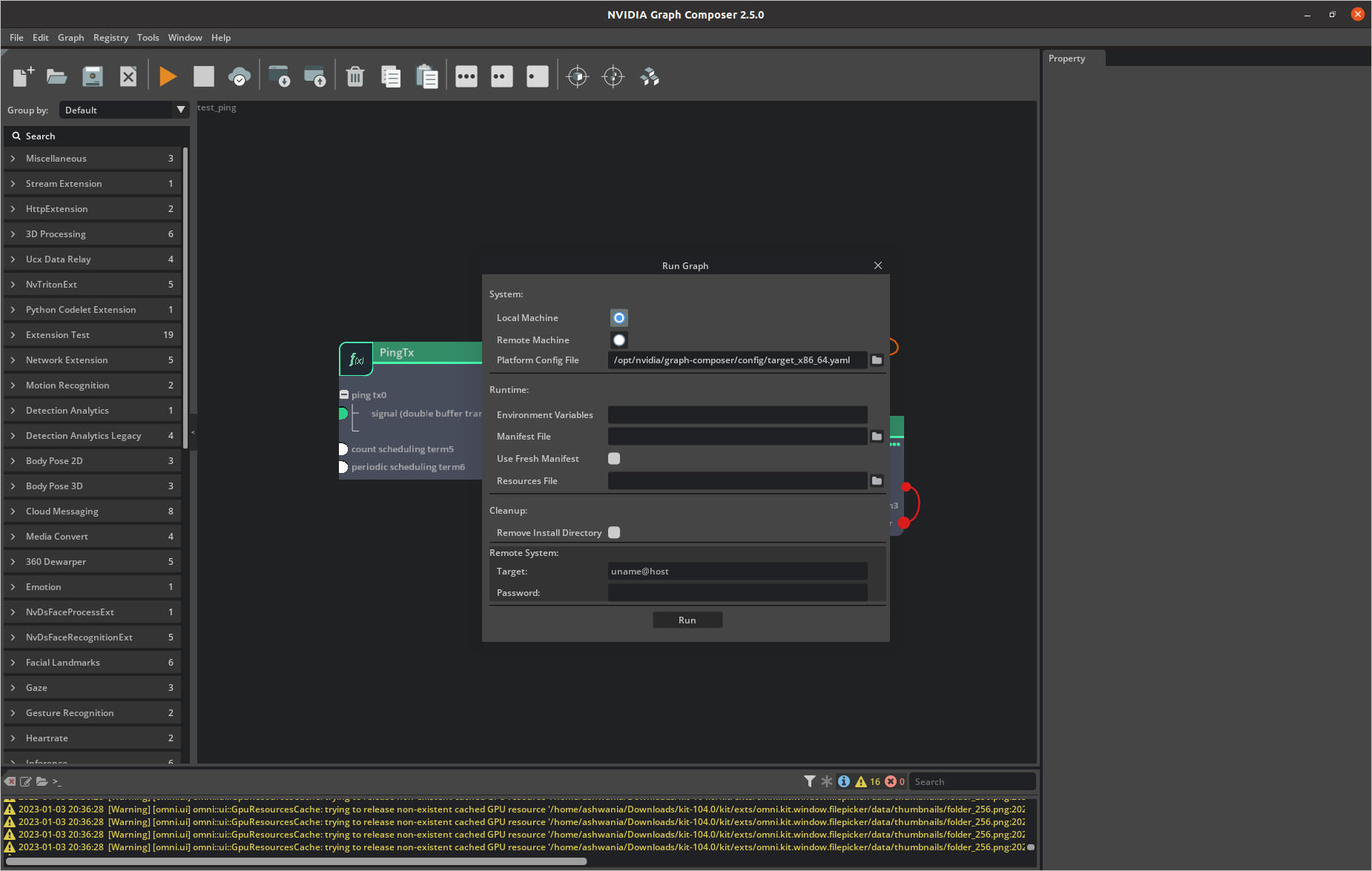
Task: Open the Help menu
Action: coord(221,38)
